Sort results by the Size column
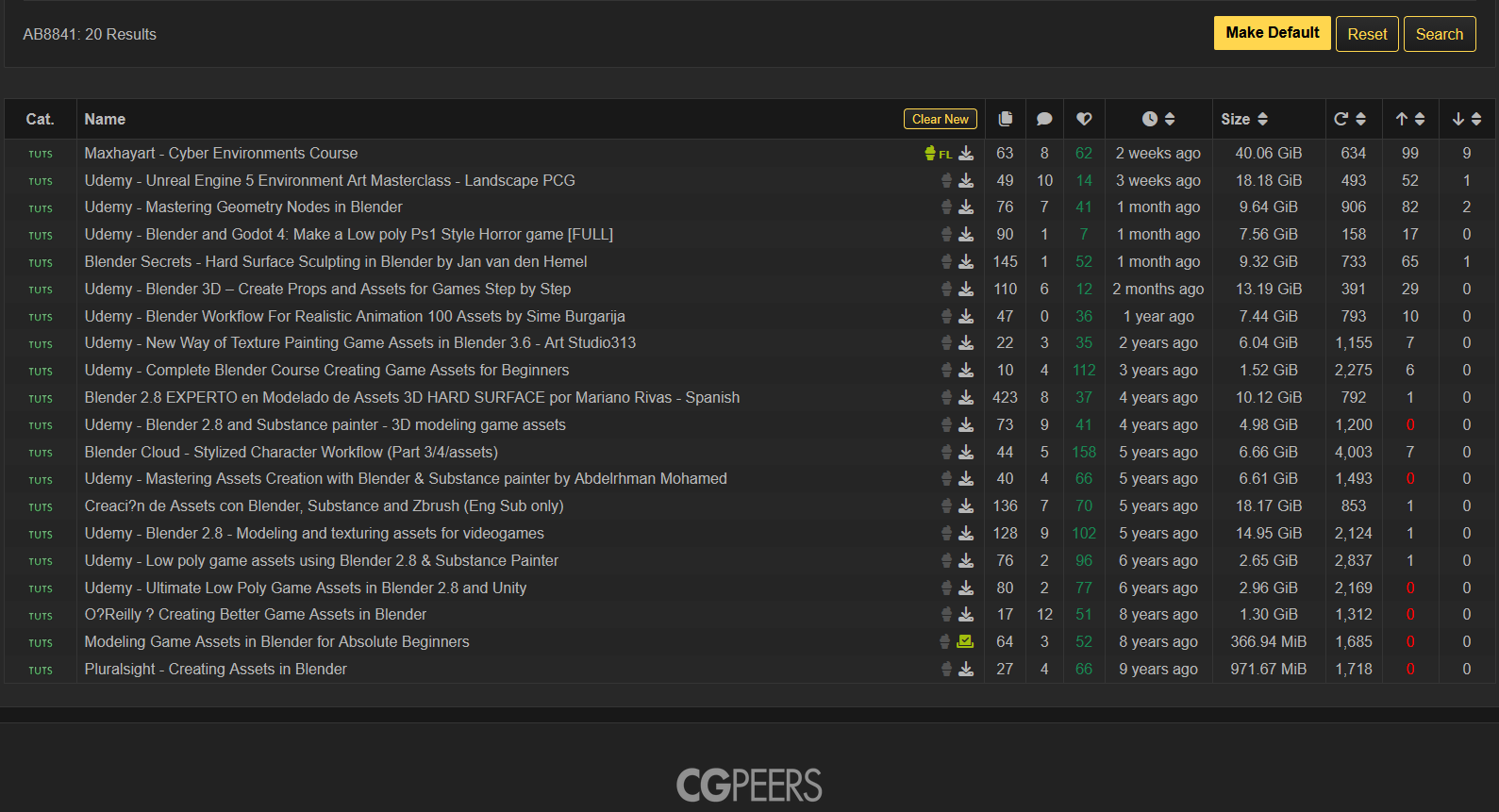Image resolution: width=1499 pixels, height=812 pixels. pos(1244,119)
